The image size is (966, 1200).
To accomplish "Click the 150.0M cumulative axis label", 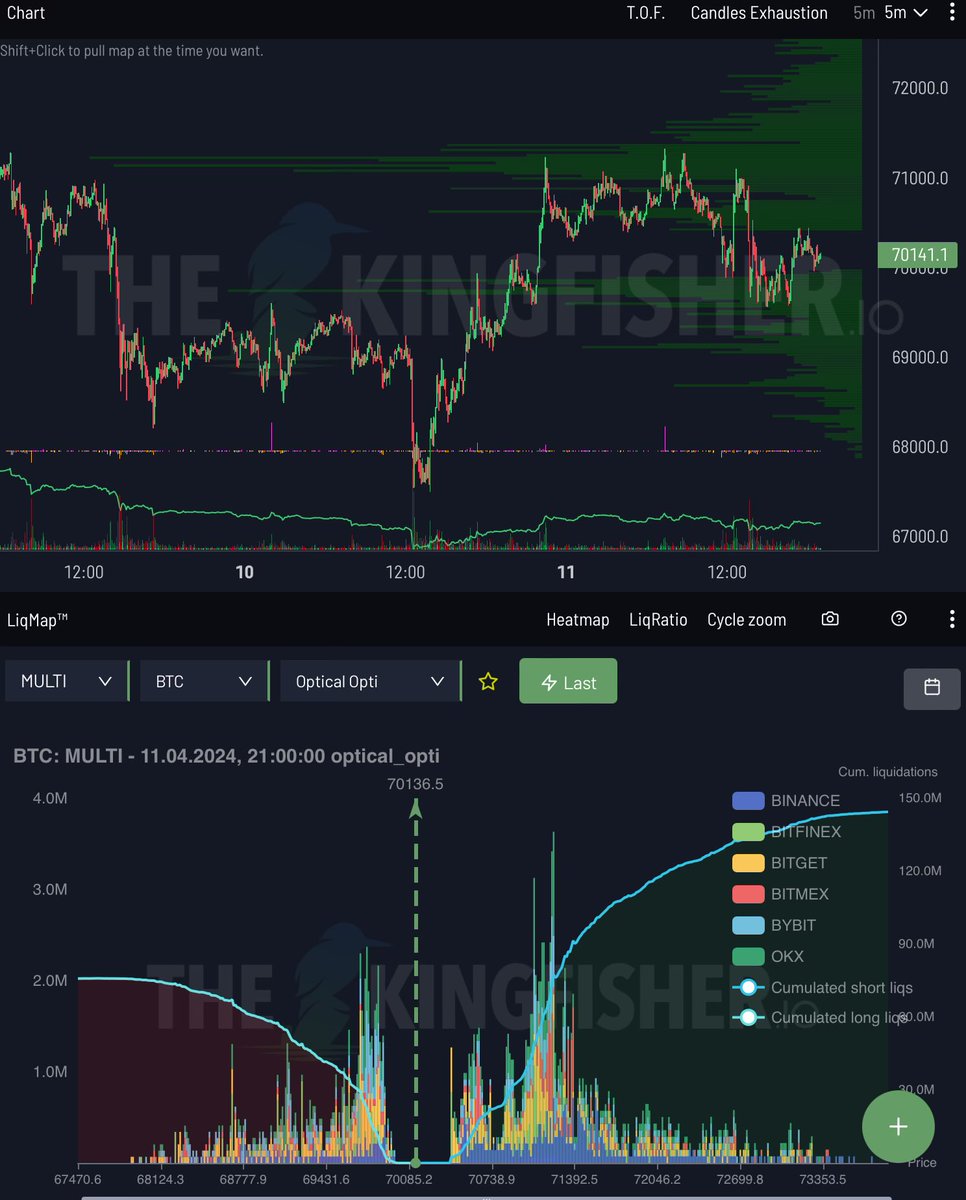I will [x=918, y=798].
